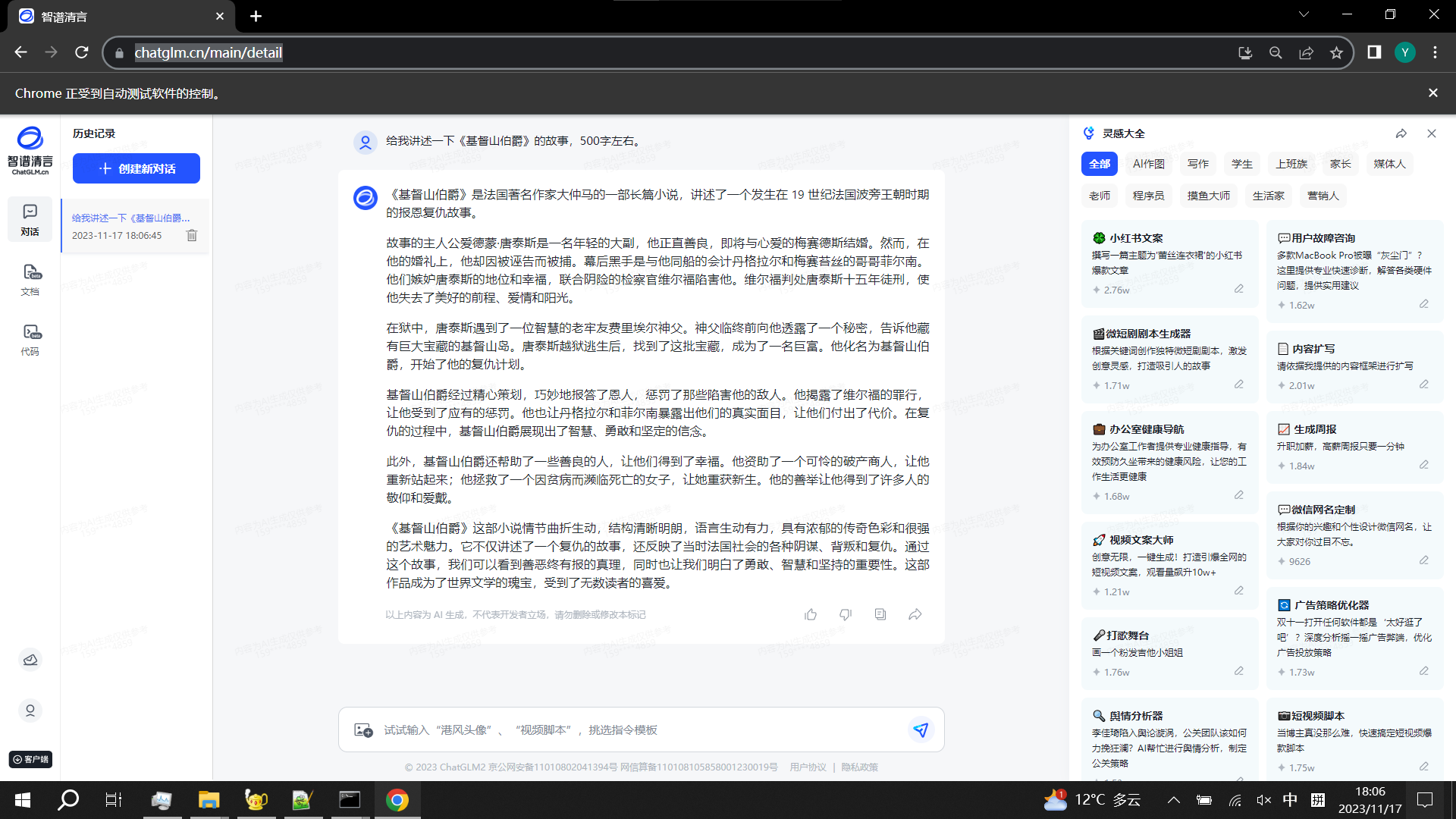Edit the 内容扩写 template
The height and width of the screenshot is (819, 1456).
pyautogui.click(x=1424, y=384)
